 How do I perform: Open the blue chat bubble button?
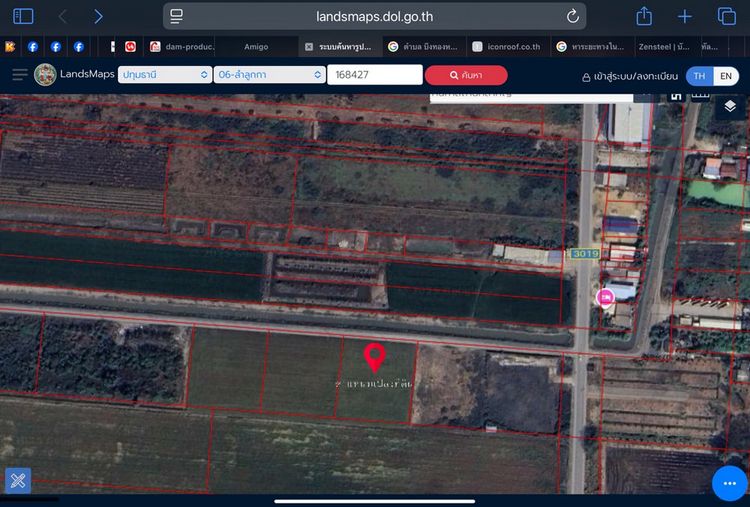(729, 482)
